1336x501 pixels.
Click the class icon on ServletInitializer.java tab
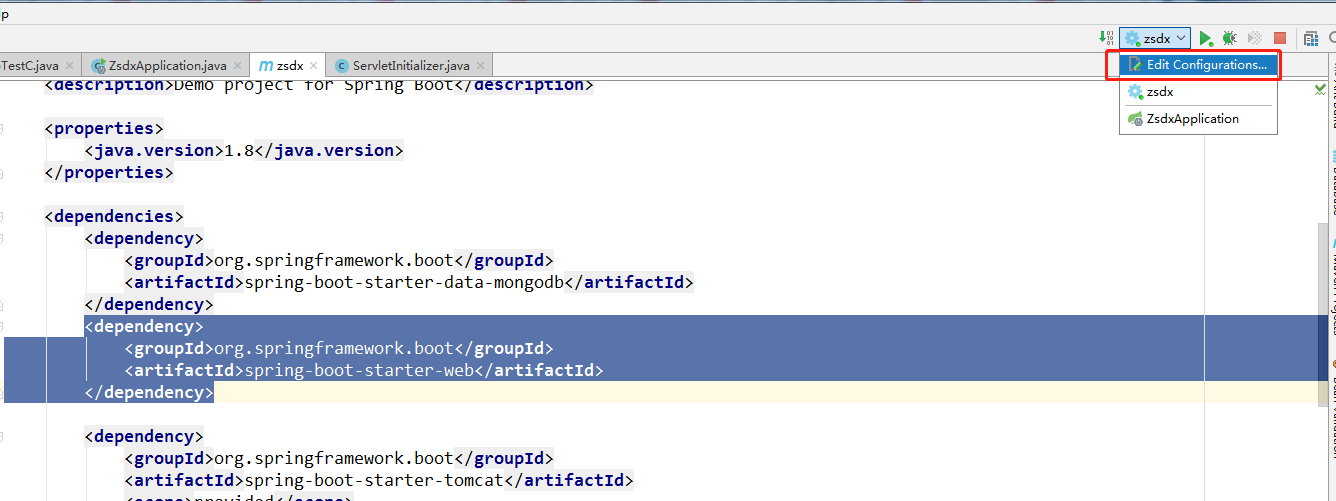point(342,65)
